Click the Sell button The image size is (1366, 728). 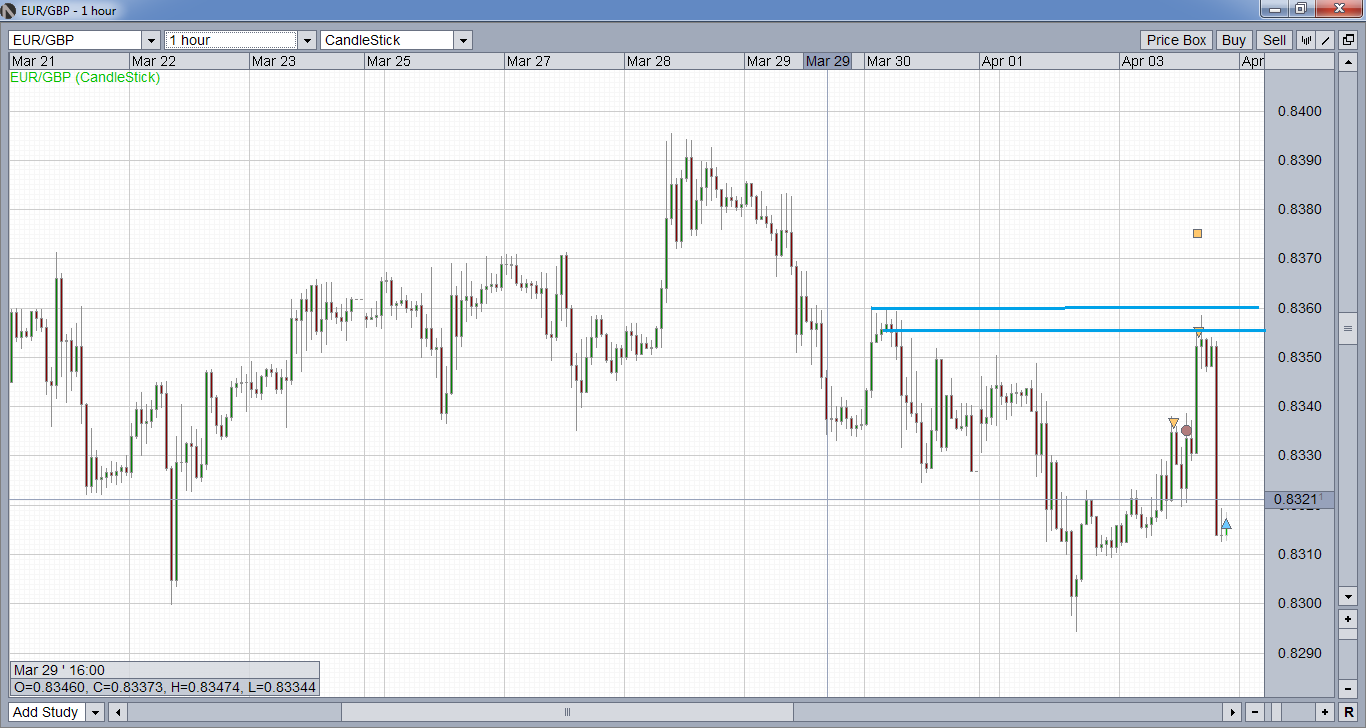[x=1274, y=40]
